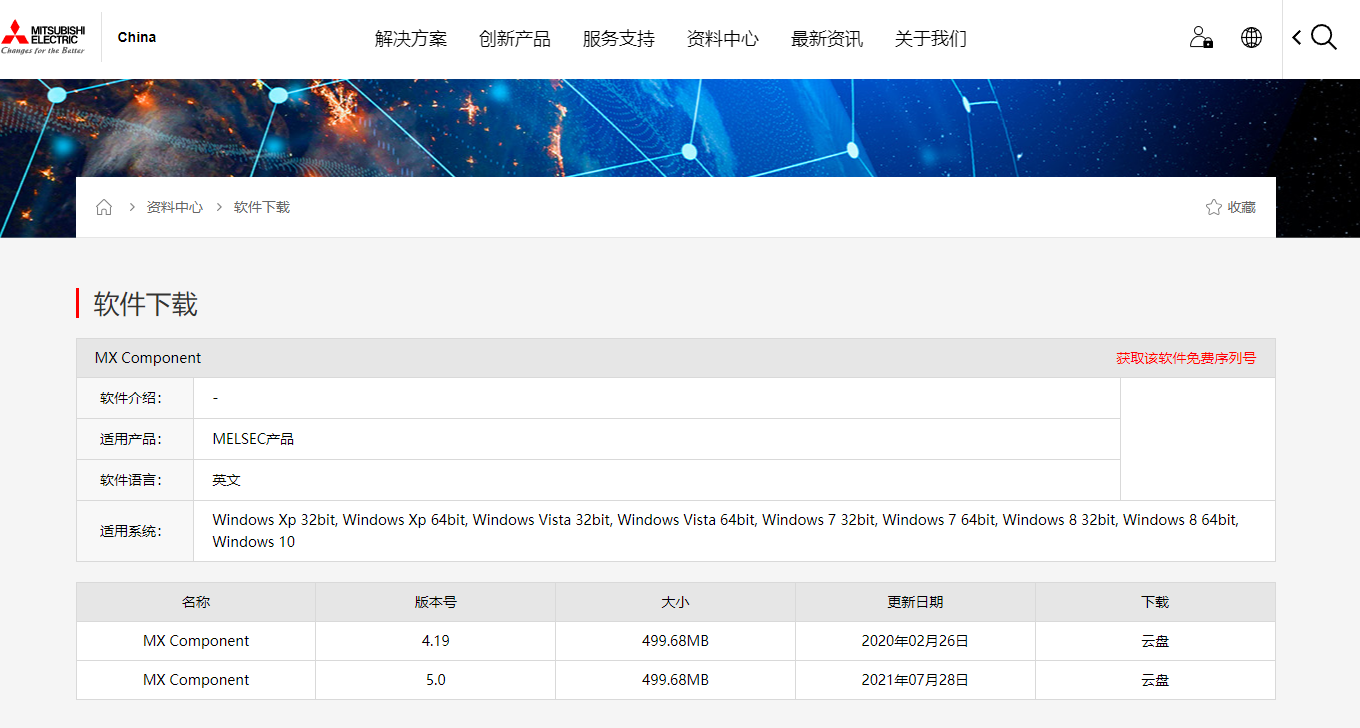Click 云盘 to download MX Component 5.0

(x=1155, y=679)
